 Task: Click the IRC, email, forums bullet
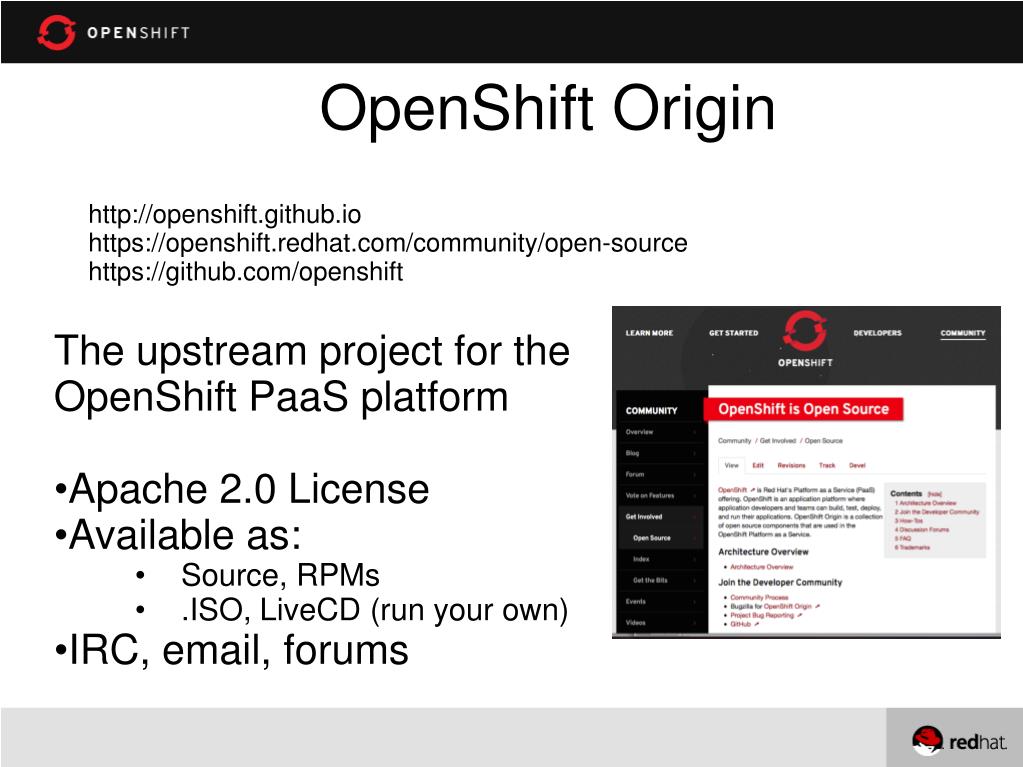[232, 650]
